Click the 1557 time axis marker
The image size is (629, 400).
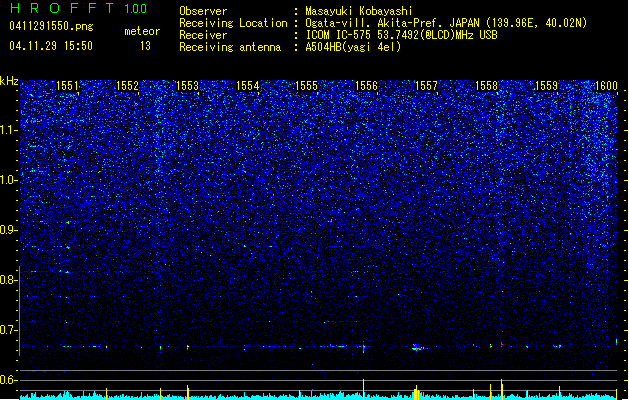coord(426,86)
